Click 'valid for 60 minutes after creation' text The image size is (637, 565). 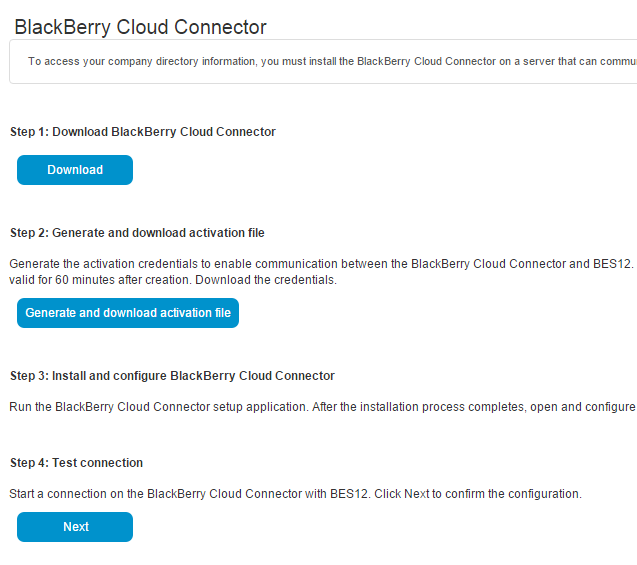coord(100,280)
